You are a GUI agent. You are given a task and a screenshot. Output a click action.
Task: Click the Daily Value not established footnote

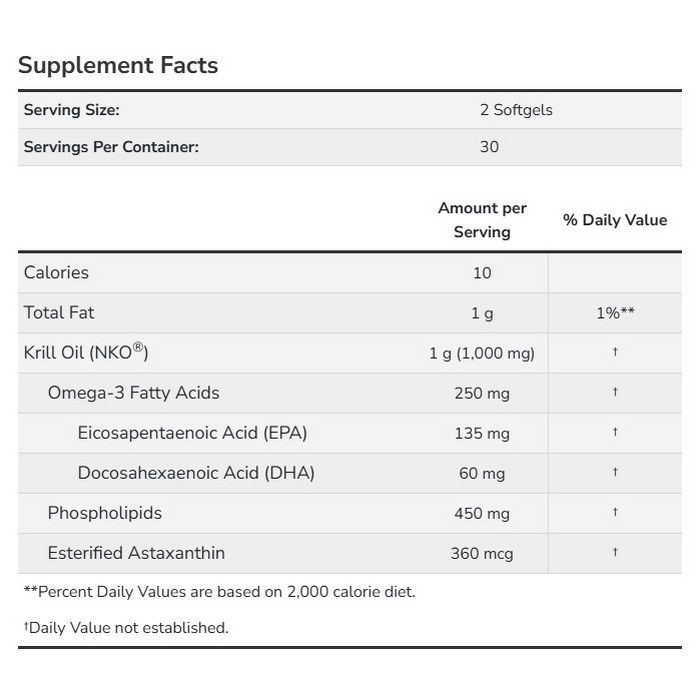point(127,628)
